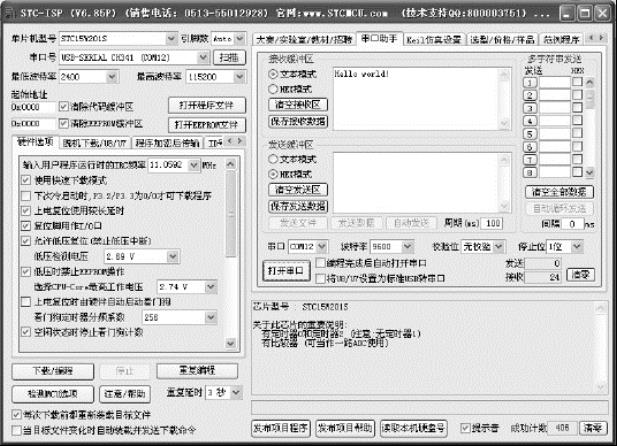The width and height of the screenshot is (617, 446).
Task: Click multi-string send button 7
Action: coord(530,160)
